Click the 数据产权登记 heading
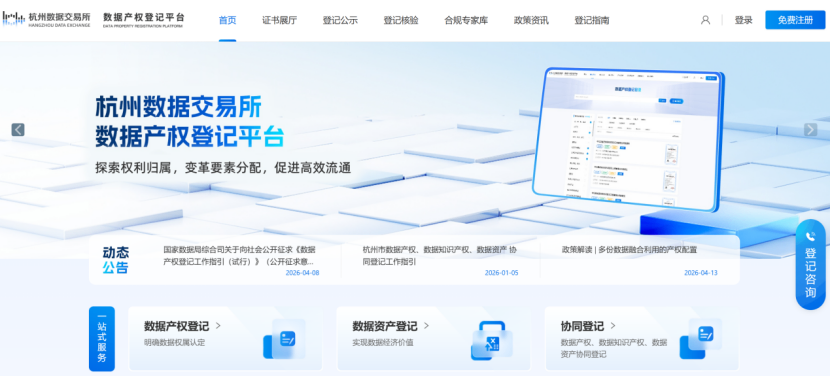This screenshot has width=831, height=377. 176,326
